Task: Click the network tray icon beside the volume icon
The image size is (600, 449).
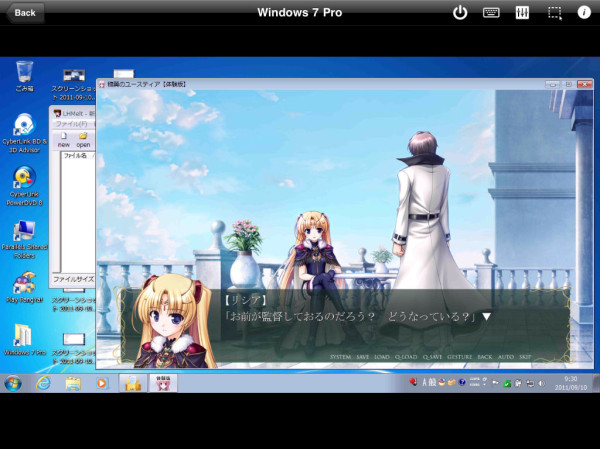Action: pos(530,383)
